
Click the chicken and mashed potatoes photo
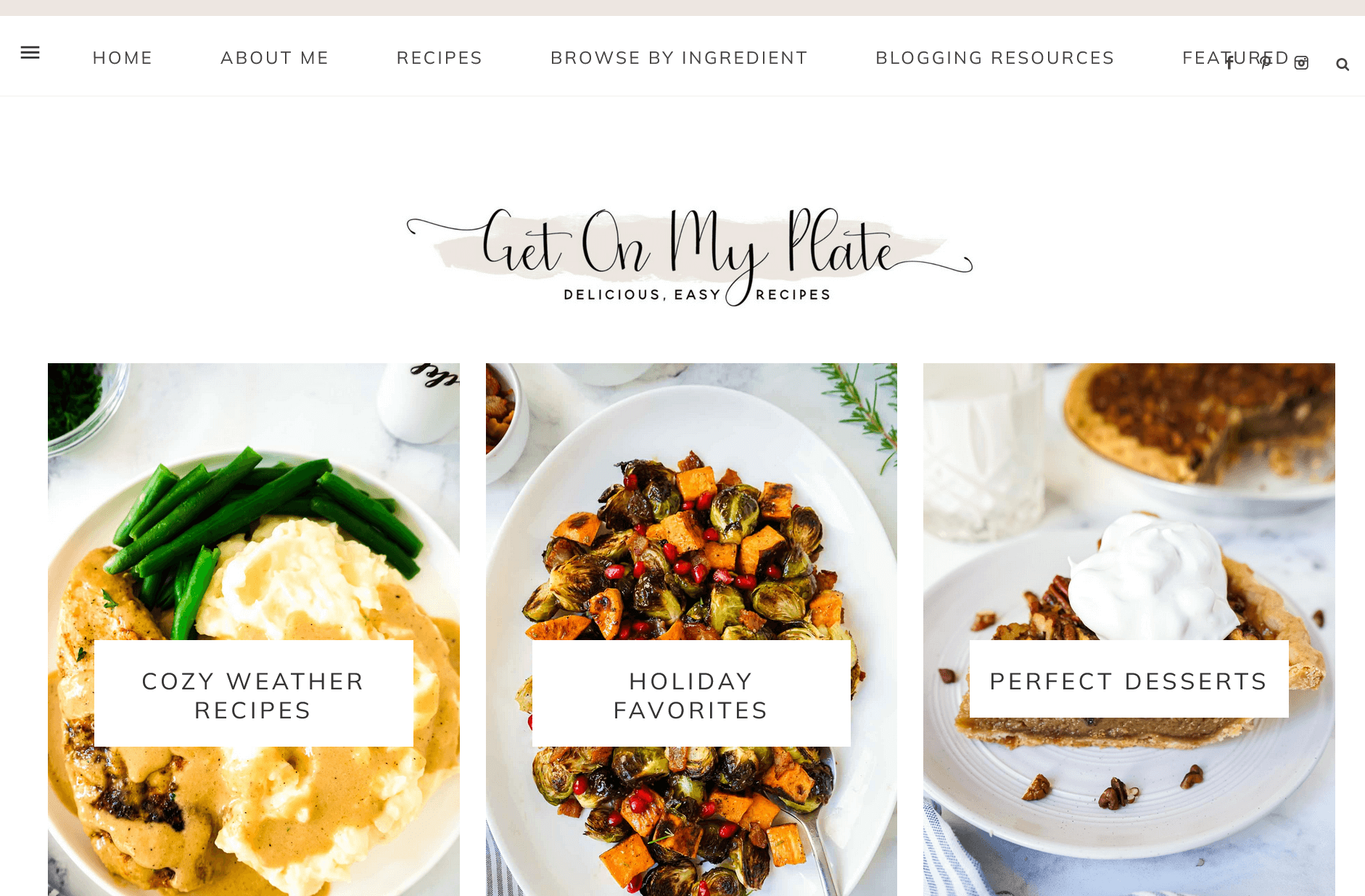click(x=253, y=507)
